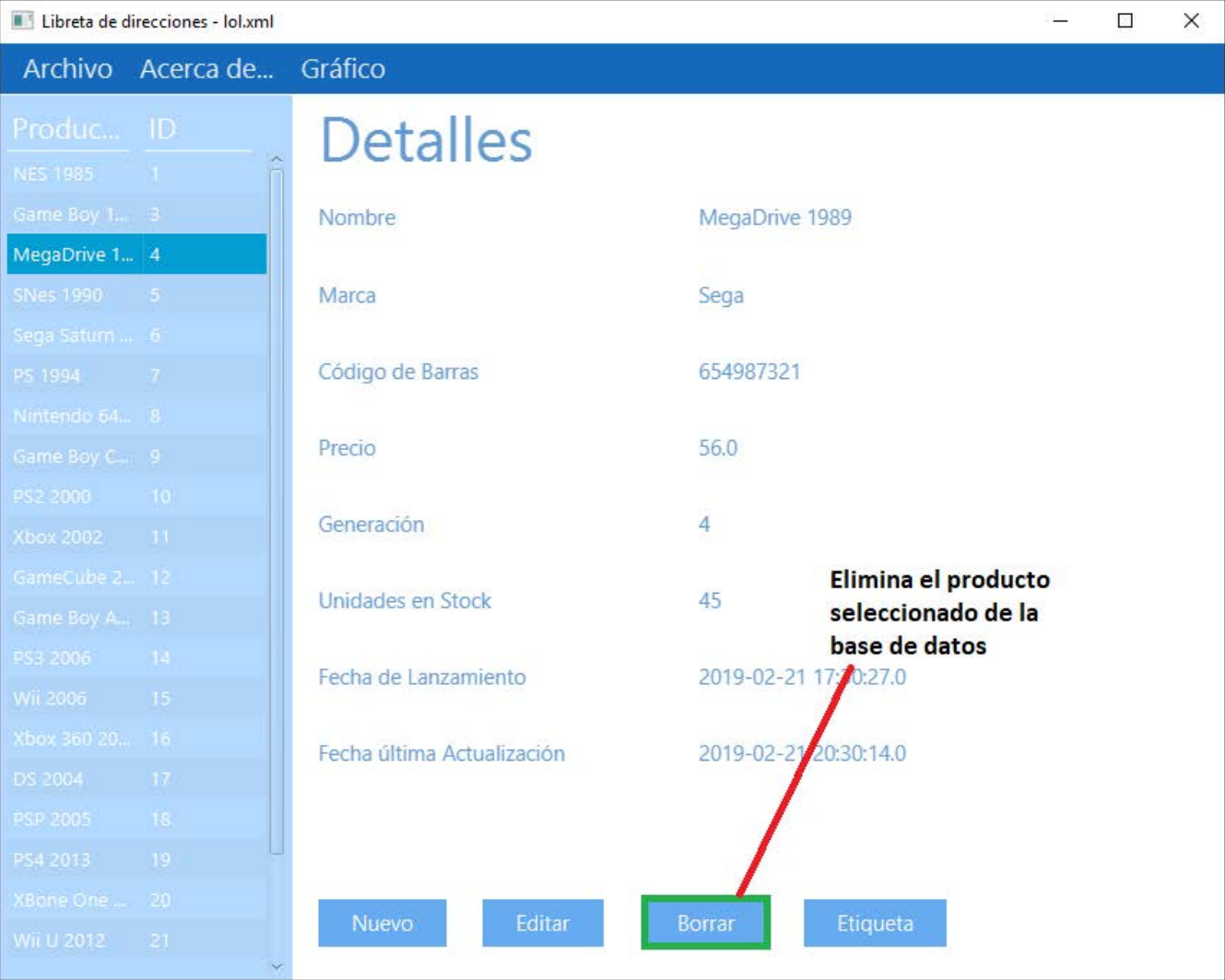Select the Wii 2006 row
The height and width of the screenshot is (980, 1225).
click(136, 698)
